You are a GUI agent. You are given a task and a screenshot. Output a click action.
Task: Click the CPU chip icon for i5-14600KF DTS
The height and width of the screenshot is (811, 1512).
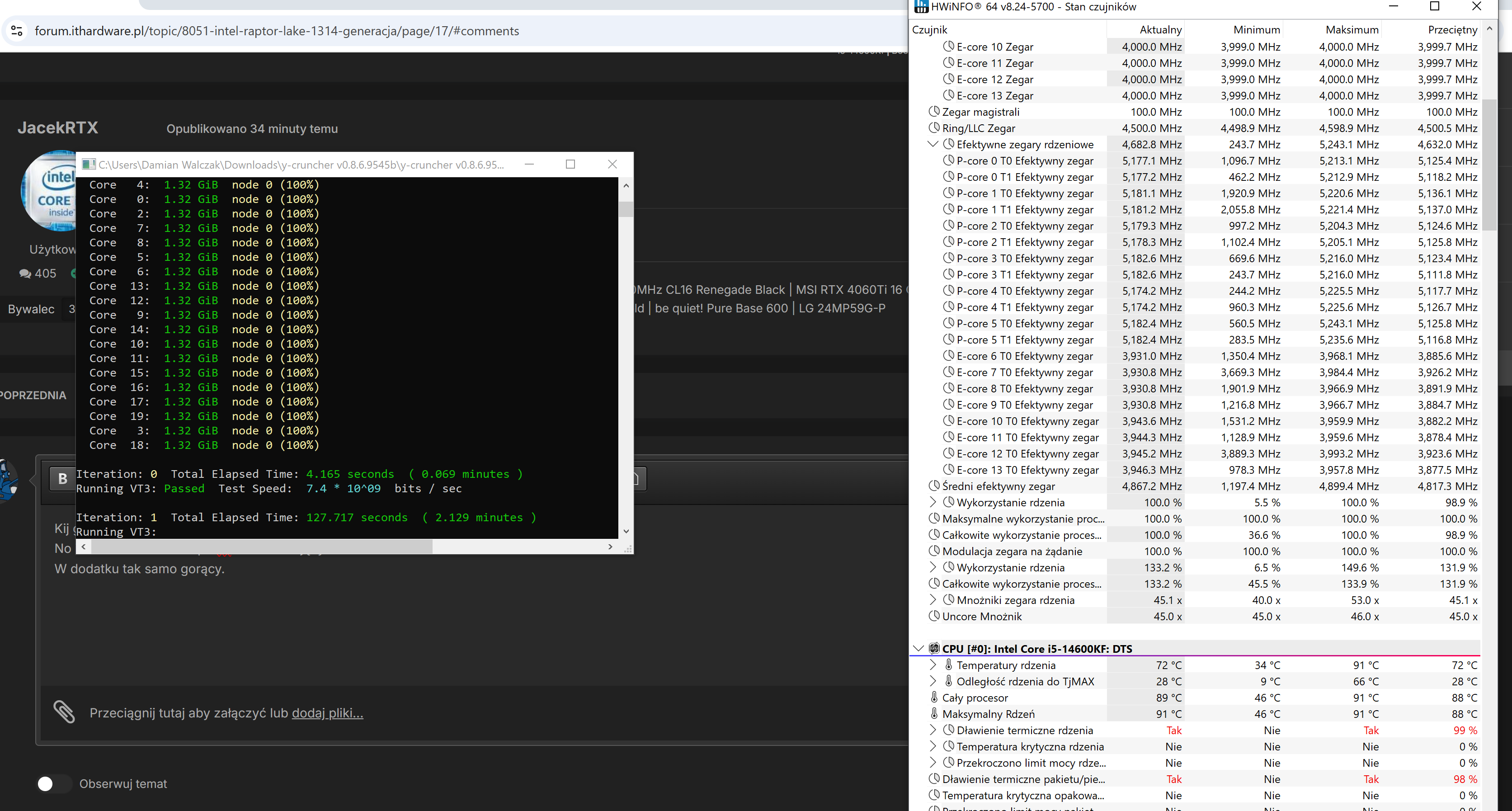click(934, 648)
